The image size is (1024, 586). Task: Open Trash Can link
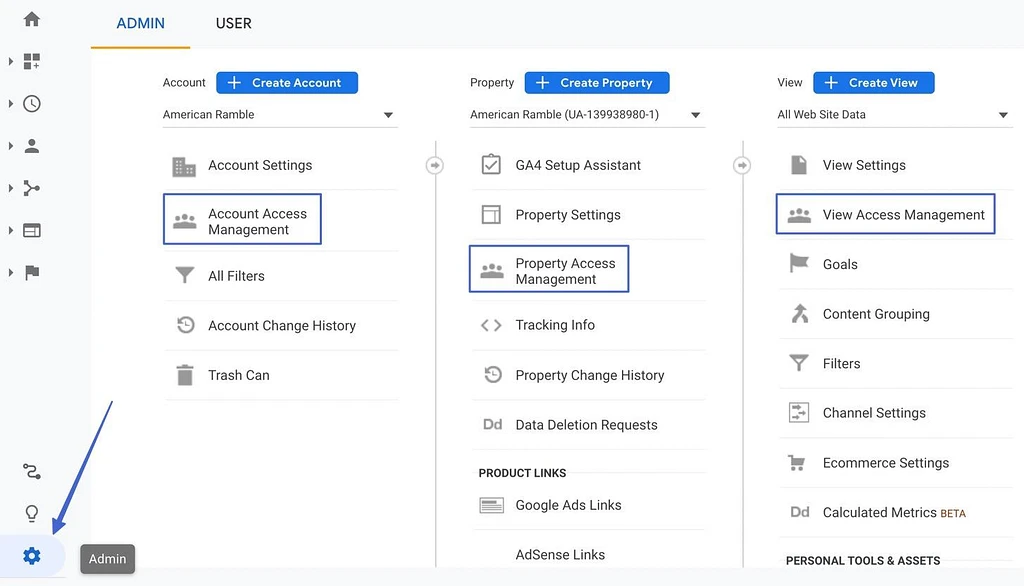pos(238,375)
